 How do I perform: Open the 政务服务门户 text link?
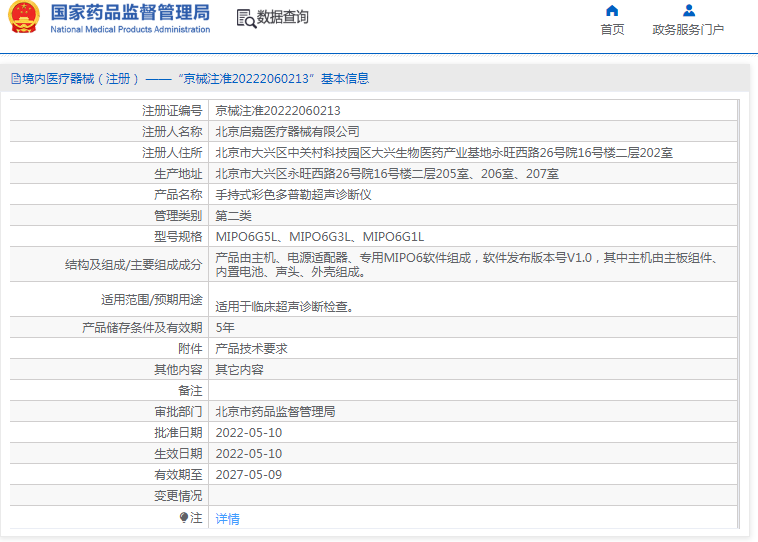click(688, 30)
